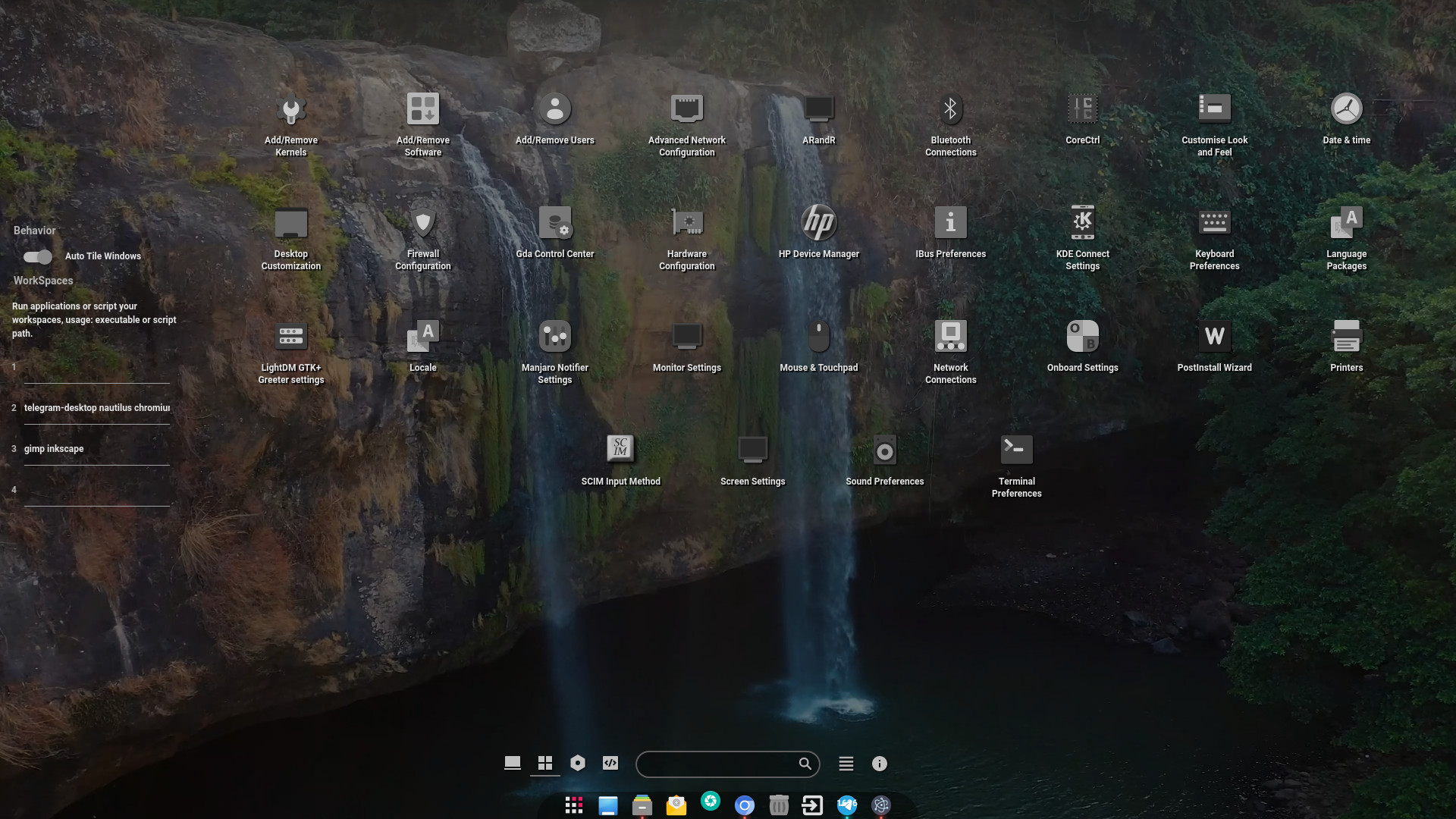
Task: Switch to the development code category tab
Action: (x=610, y=764)
